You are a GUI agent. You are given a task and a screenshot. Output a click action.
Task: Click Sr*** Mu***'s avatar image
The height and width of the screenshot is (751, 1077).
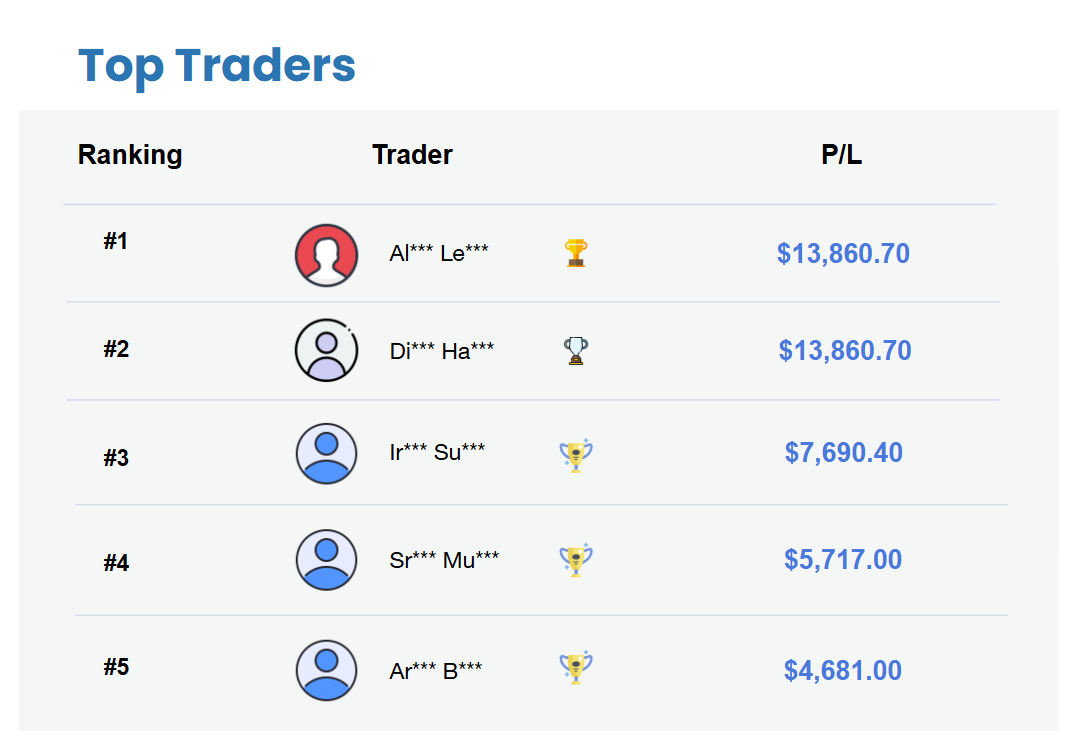326,560
